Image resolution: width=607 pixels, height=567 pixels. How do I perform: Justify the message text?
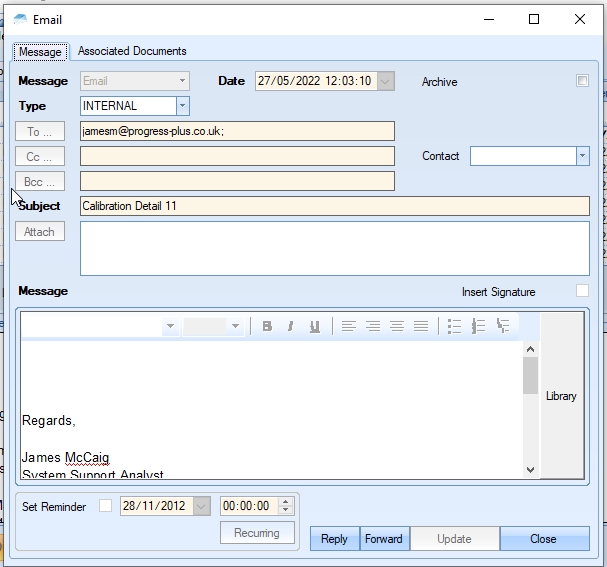point(421,326)
